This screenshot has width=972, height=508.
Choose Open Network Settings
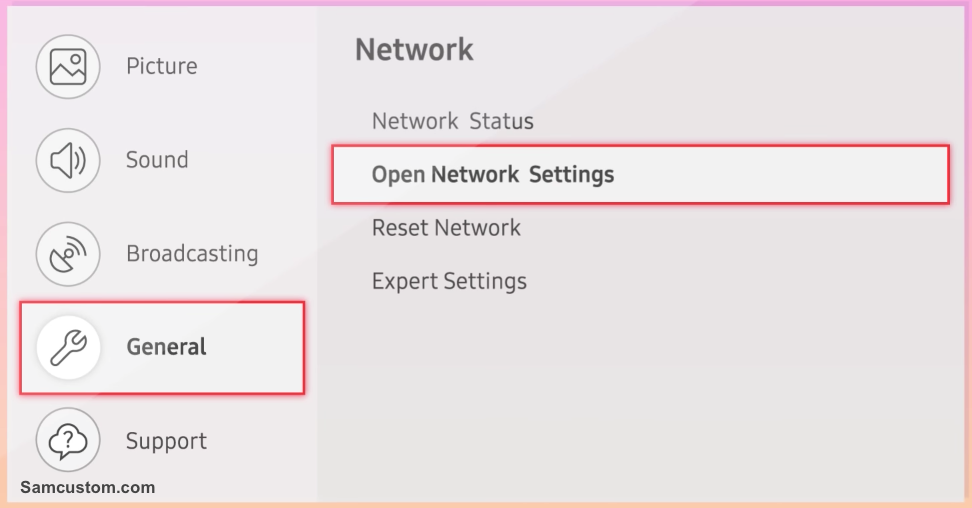(640, 174)
